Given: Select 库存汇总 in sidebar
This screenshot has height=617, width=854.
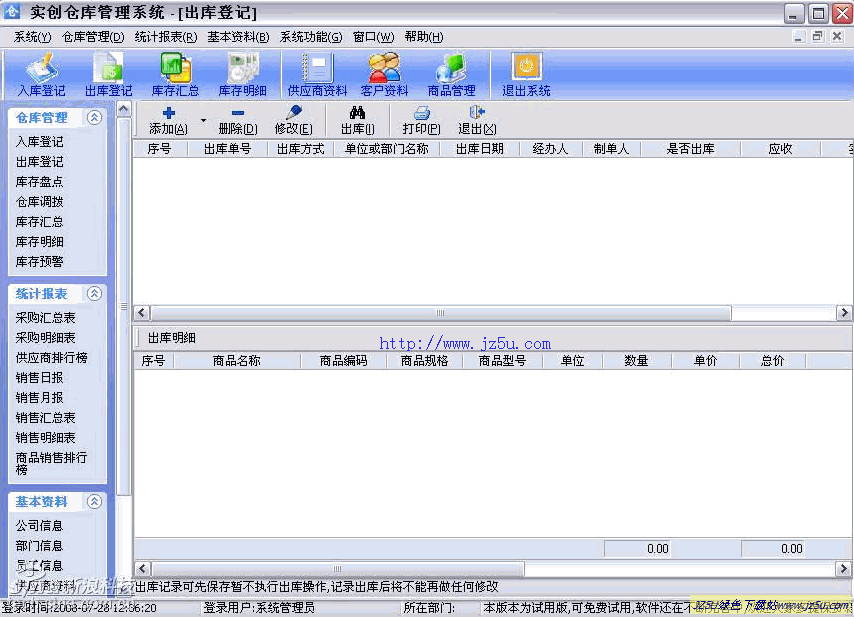Looking at the screenshot, I should click(39, 222).
